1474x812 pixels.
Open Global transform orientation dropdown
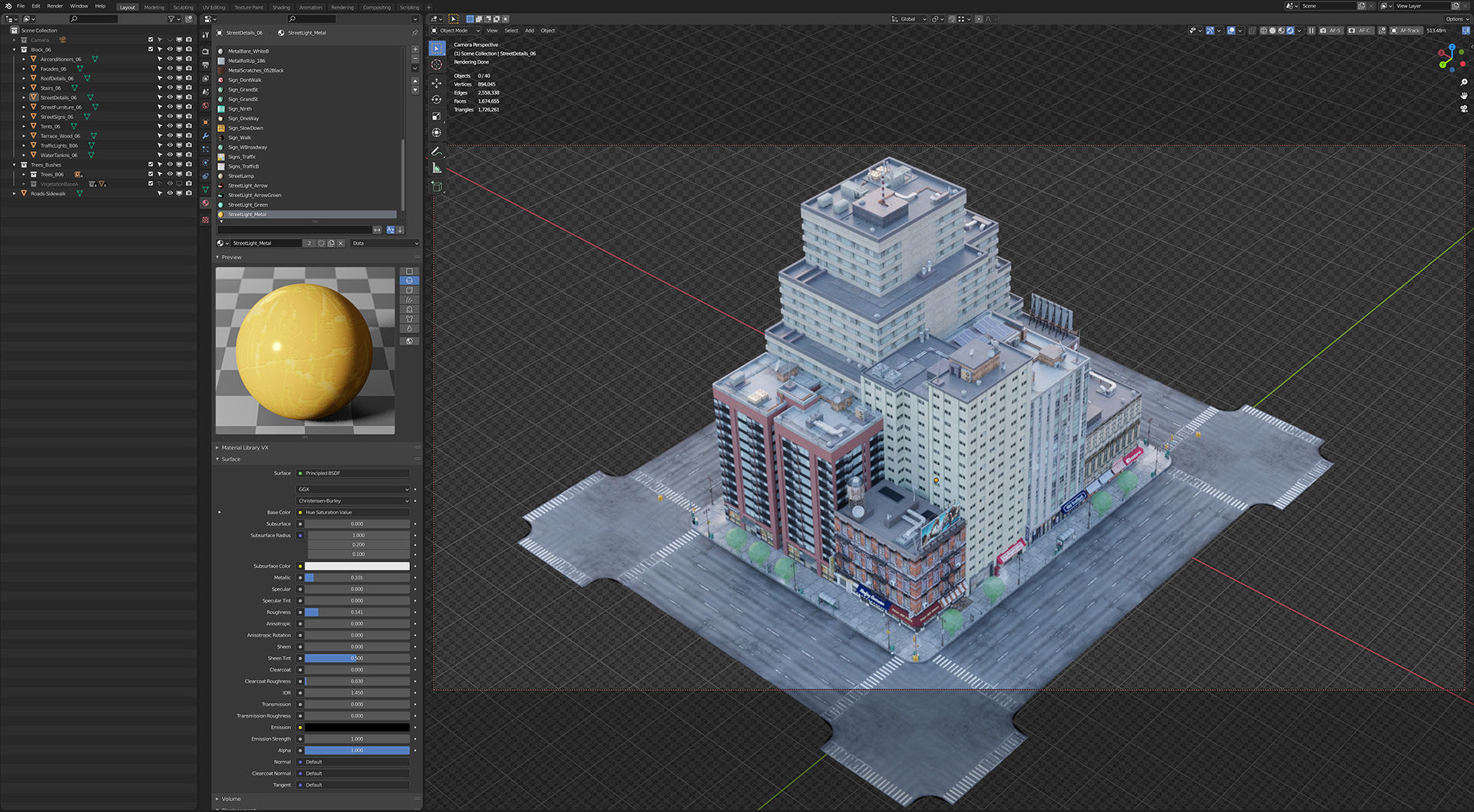click(909, 19)
